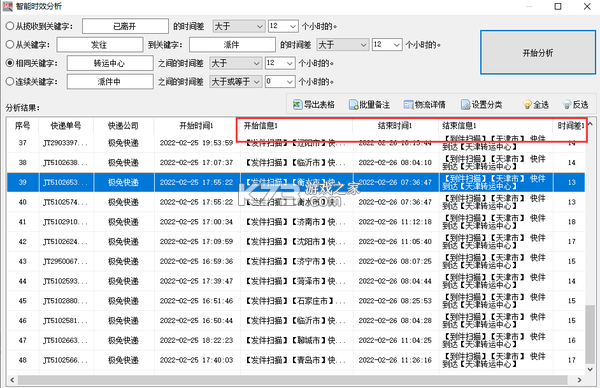Screen dimensions: 600x388
Task: Select row 43 tracking number JT2950067
Action: point(65,261)
